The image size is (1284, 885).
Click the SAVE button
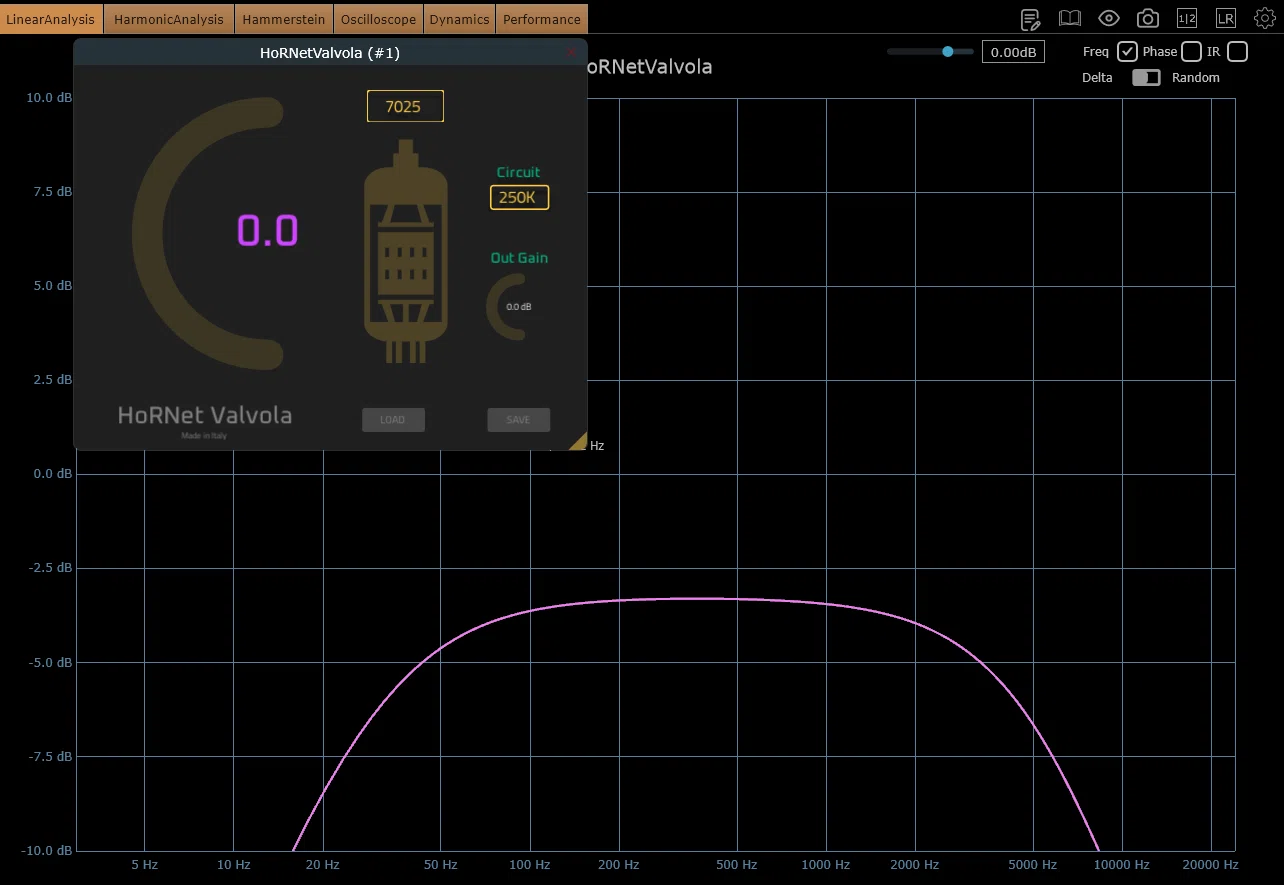coord(518,420)
